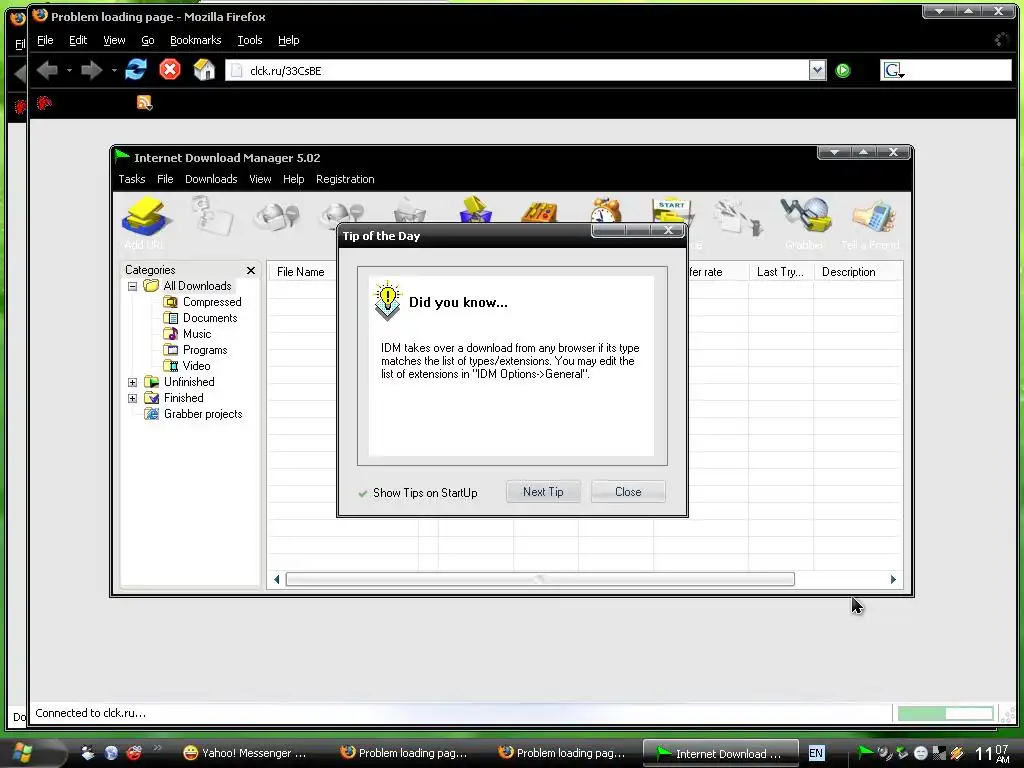
Task: Go back with Firefox Back arrow
Action: (x=47, y=70)
